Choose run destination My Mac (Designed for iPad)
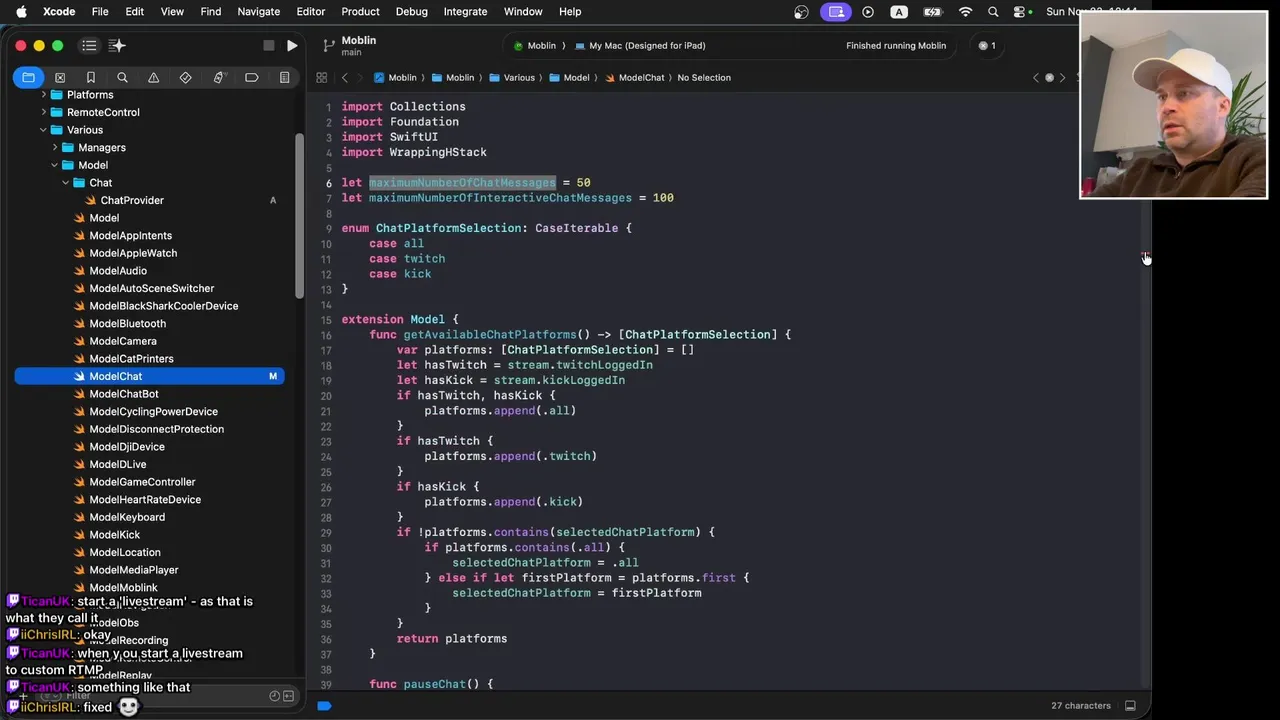Image resolution: width=1280 pixels, height=720 pixels. click(x=640, y=45)
